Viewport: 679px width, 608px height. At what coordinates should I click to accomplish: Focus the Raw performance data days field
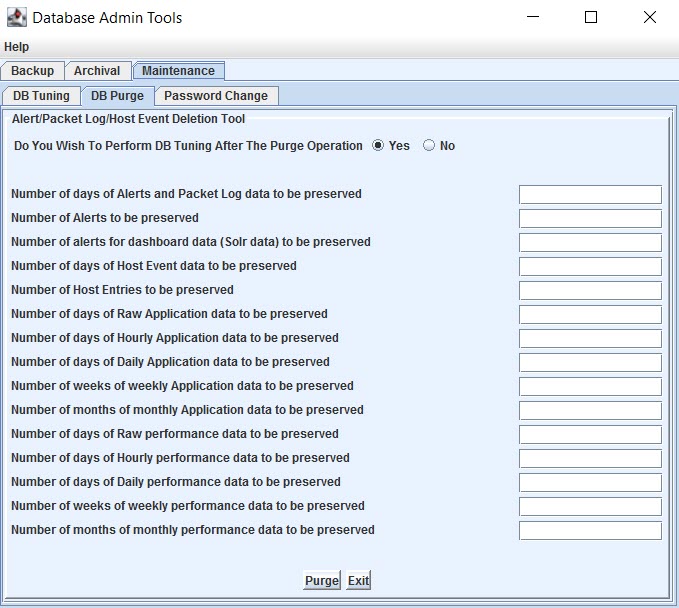point(590,434)
